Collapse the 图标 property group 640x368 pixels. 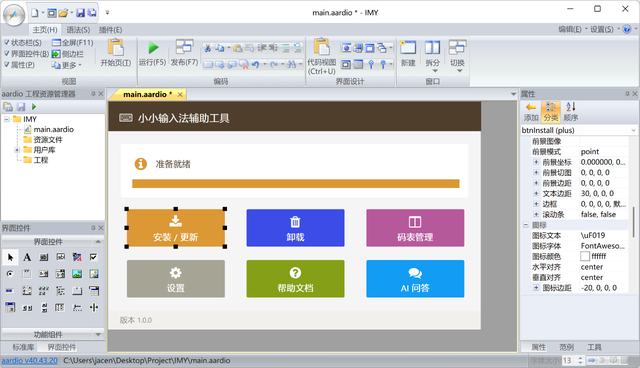[x=526, y=225]
